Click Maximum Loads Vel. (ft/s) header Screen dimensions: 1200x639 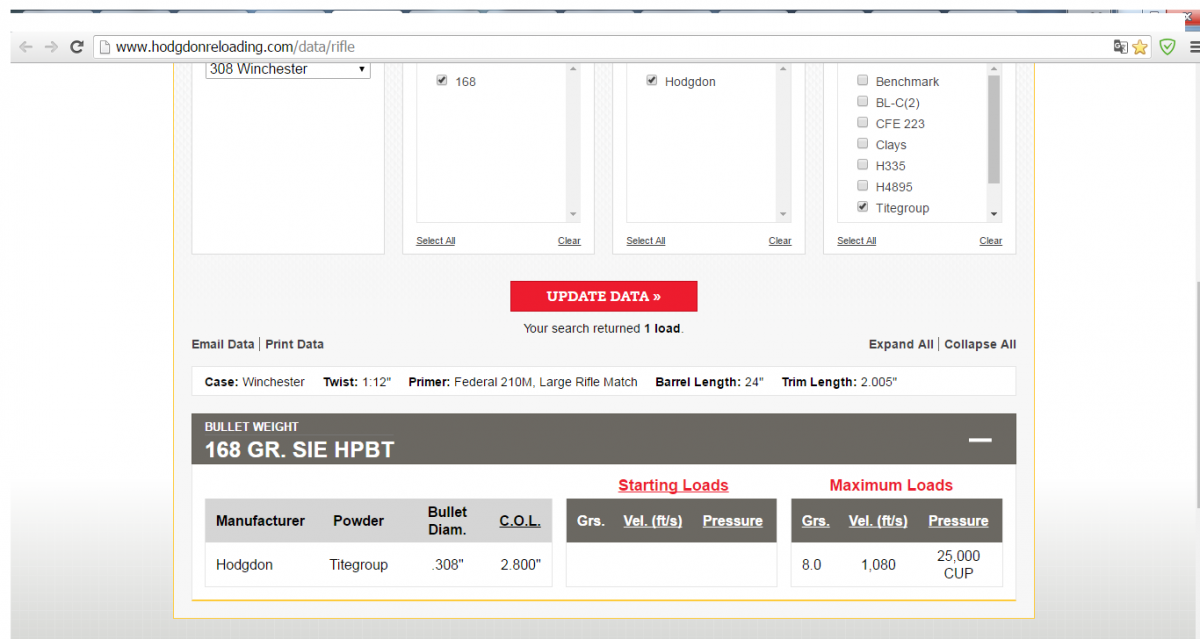point(878,521)
